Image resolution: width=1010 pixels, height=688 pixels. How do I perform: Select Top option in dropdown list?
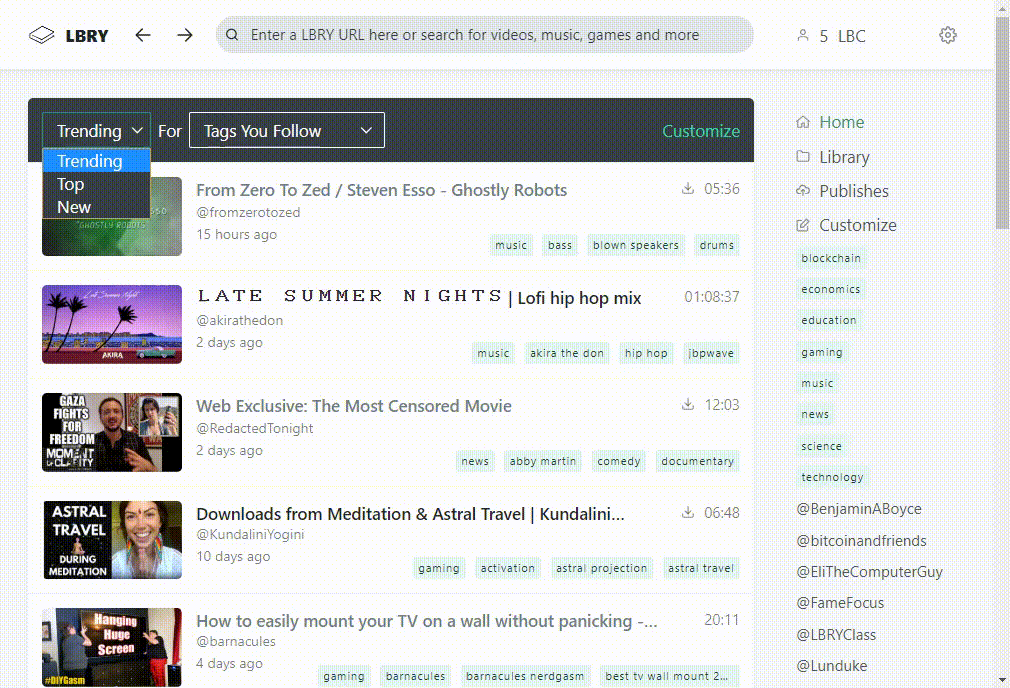tap(97, 184)
